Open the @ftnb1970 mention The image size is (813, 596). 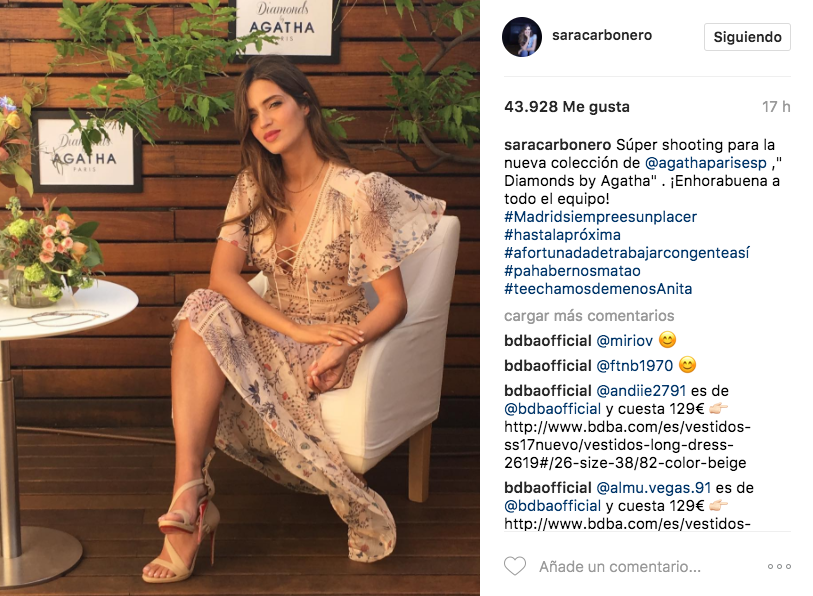[x=635, y=366]
